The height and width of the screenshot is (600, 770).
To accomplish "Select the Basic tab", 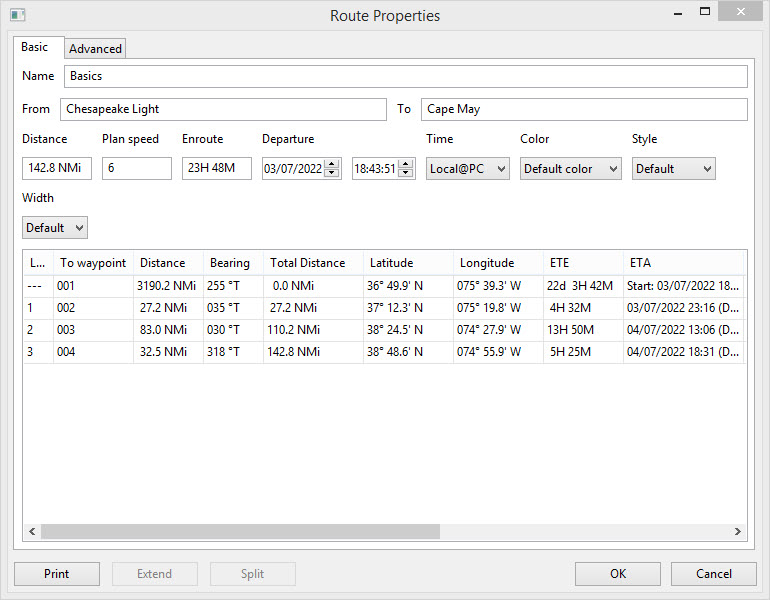I will (x=35, y=47).
